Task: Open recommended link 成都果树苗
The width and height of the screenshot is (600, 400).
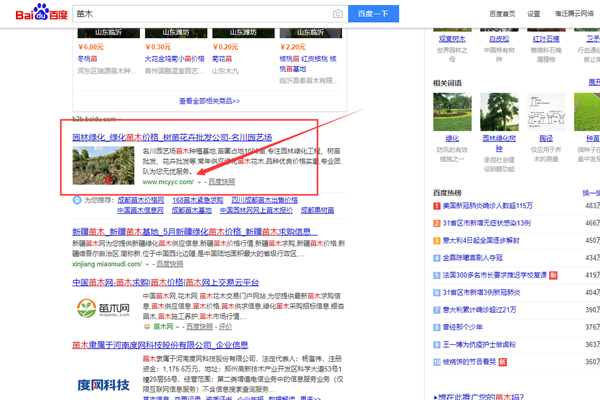Action: point(317,210)
